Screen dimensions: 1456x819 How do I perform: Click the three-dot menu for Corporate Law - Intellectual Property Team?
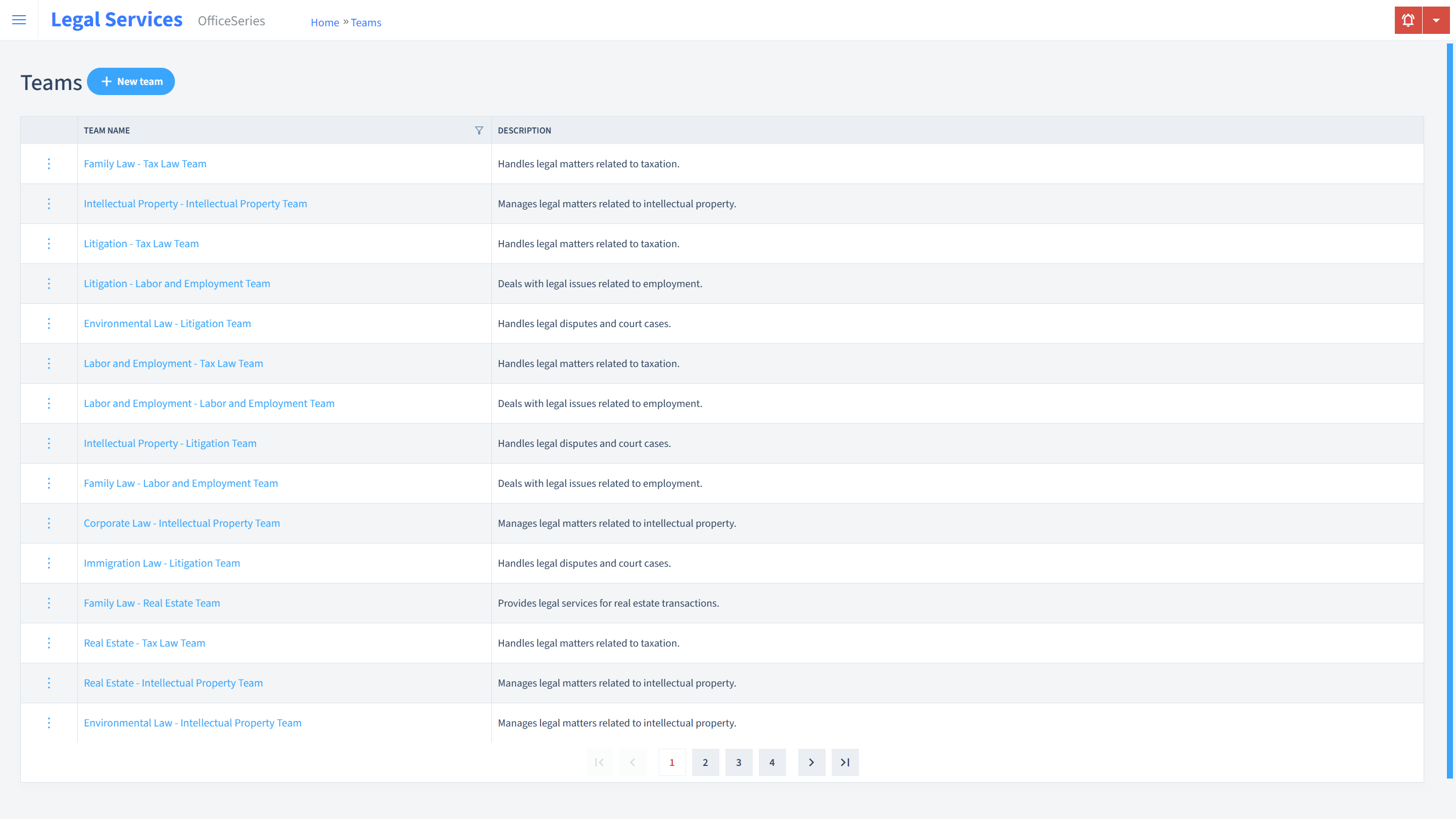click(x=48, y=523)
